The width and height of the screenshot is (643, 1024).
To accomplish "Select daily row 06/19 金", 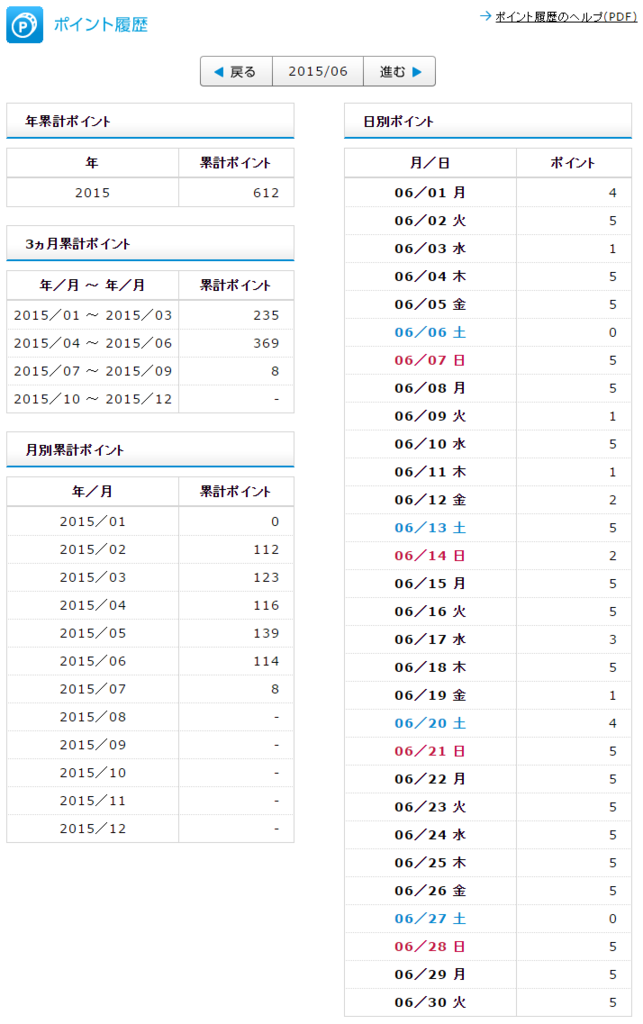I will (488, 695).
